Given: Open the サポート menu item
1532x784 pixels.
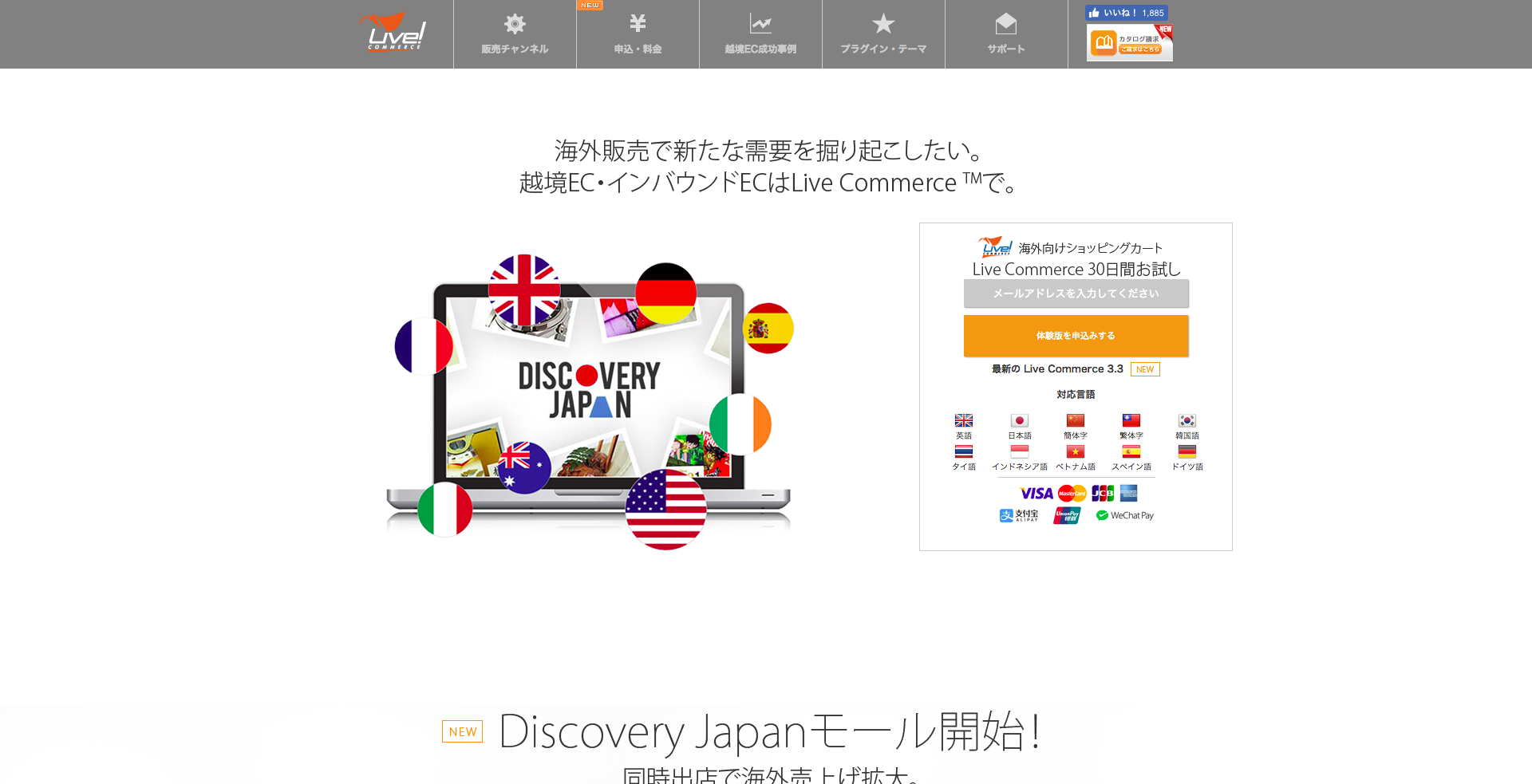Looking at the screenshot, I should click(1006, 24).
